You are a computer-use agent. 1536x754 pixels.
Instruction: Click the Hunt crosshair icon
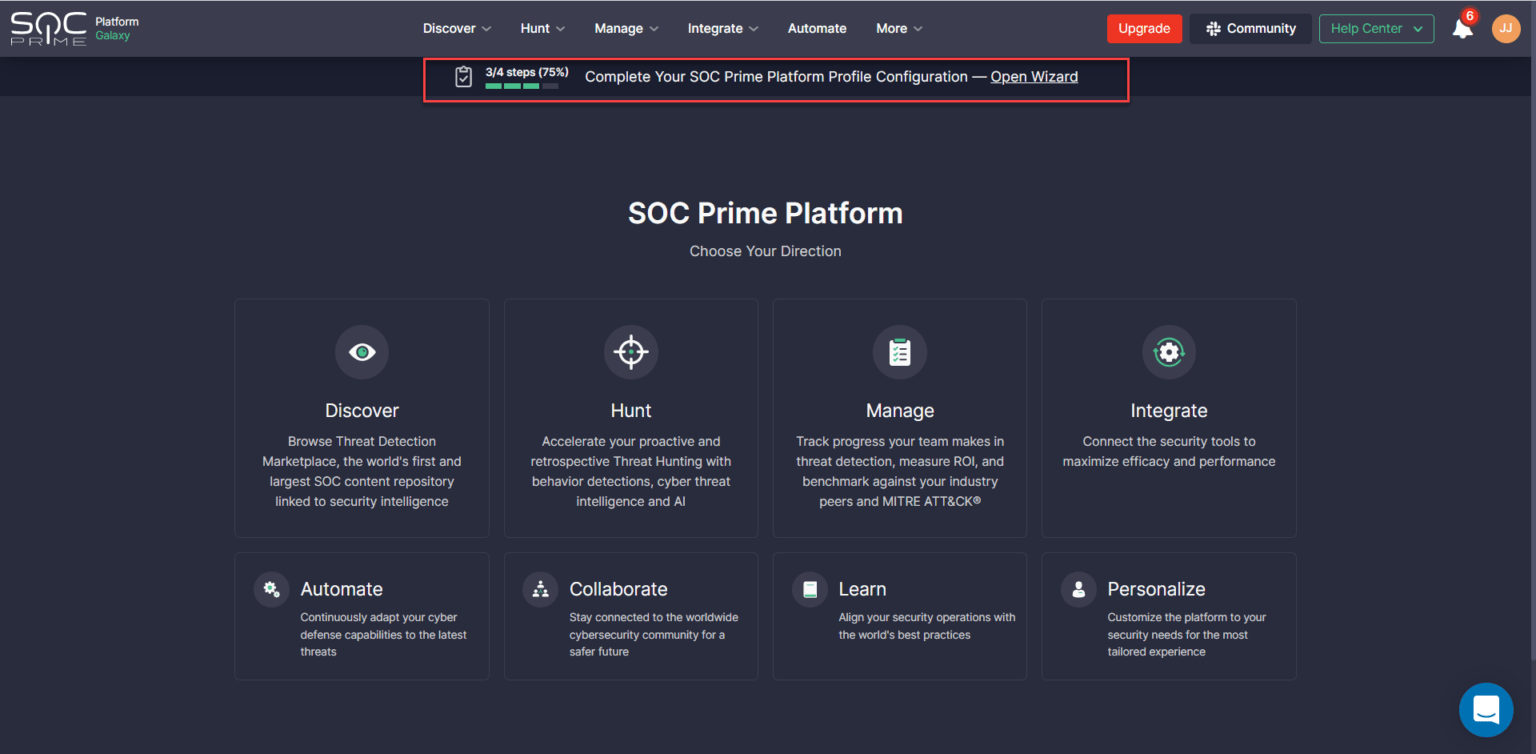[630, 352]
